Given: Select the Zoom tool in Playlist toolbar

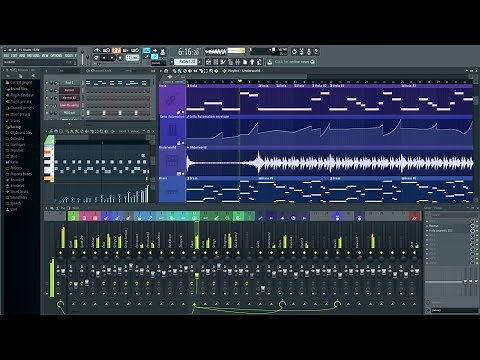Looking at the screenshot, I should (211, 71).
